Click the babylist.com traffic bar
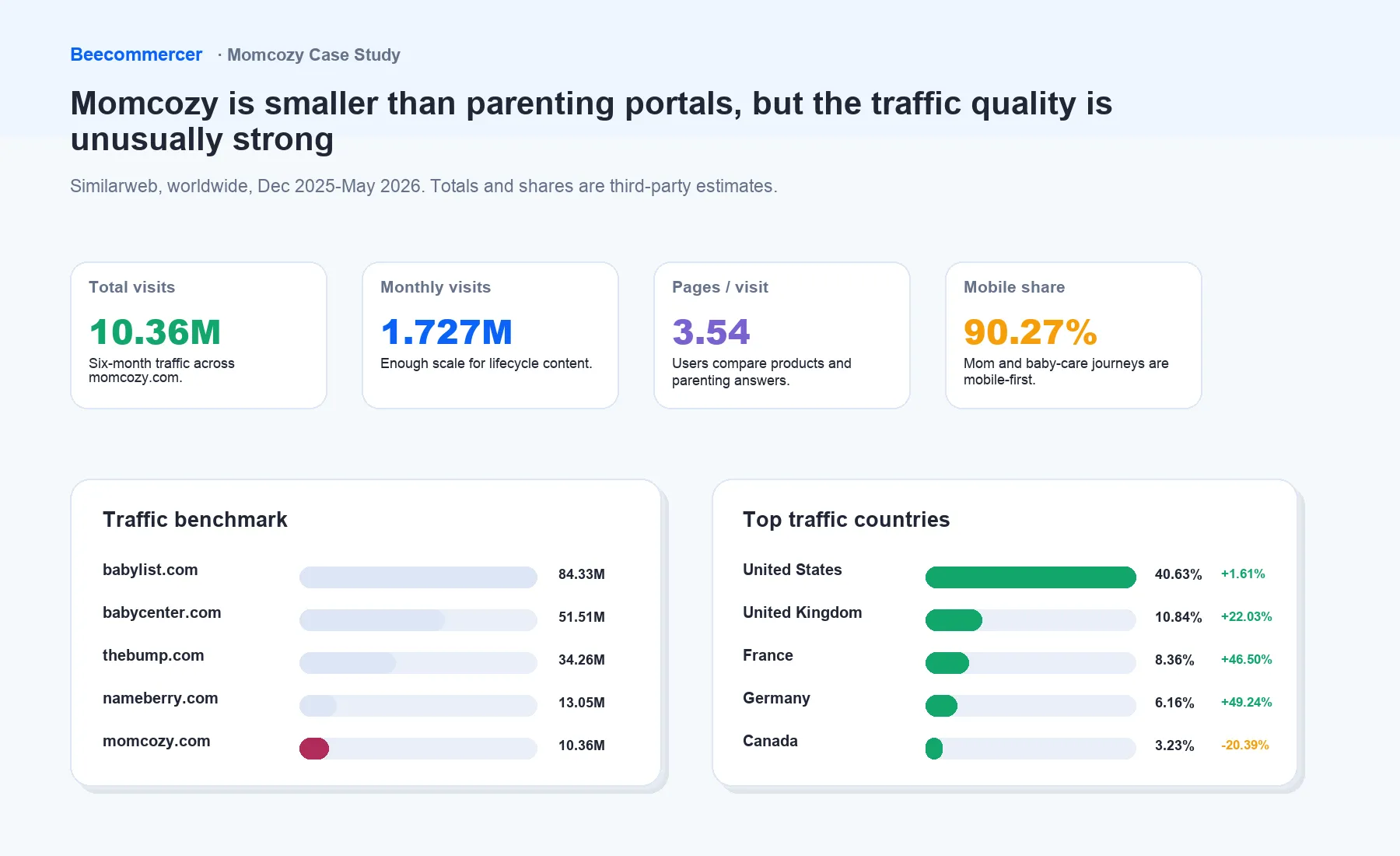Viewport: 1400px width, 856px height. [x=418, y=577]
